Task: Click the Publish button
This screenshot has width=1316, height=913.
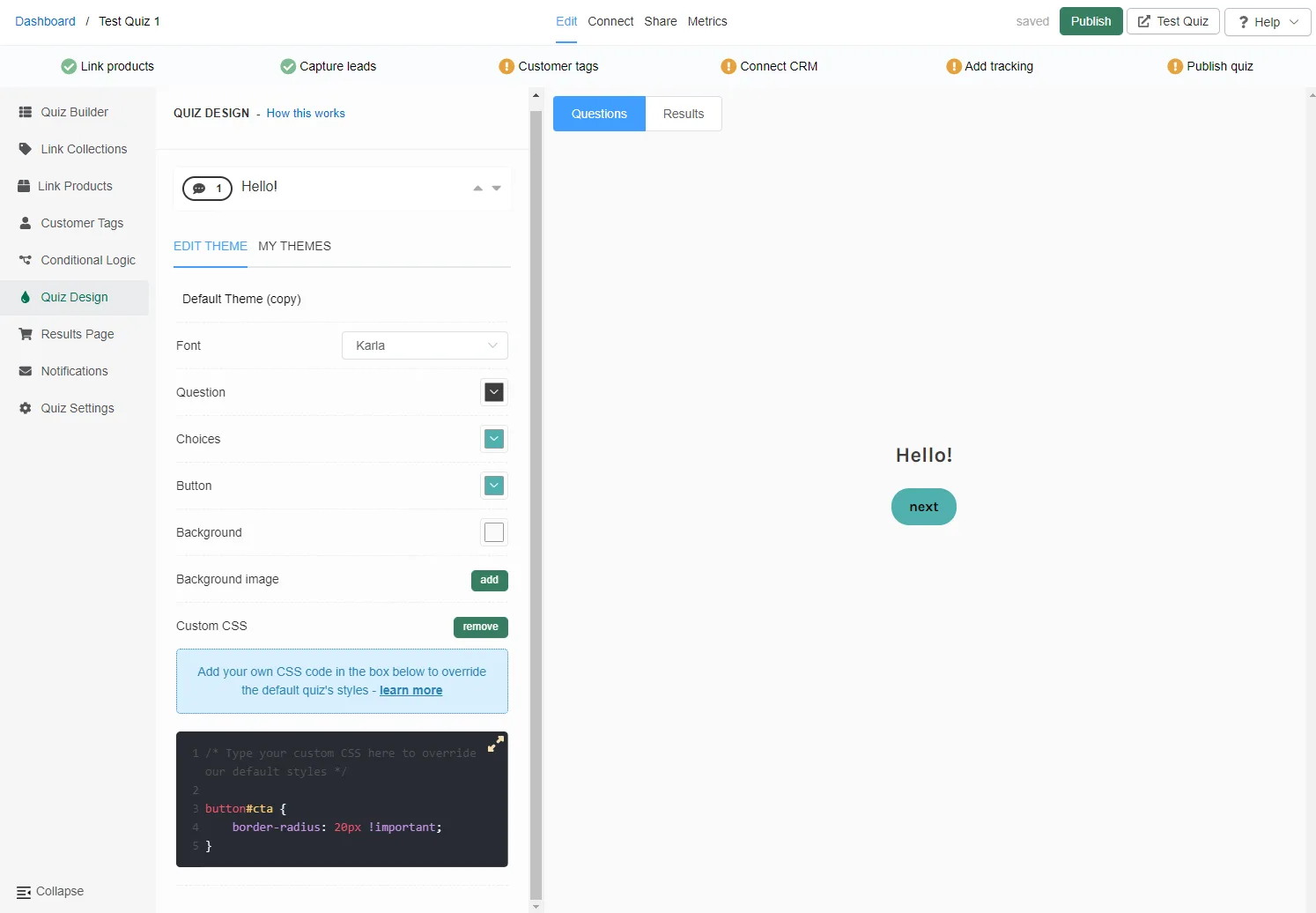Action: [x=1091, y=21]
